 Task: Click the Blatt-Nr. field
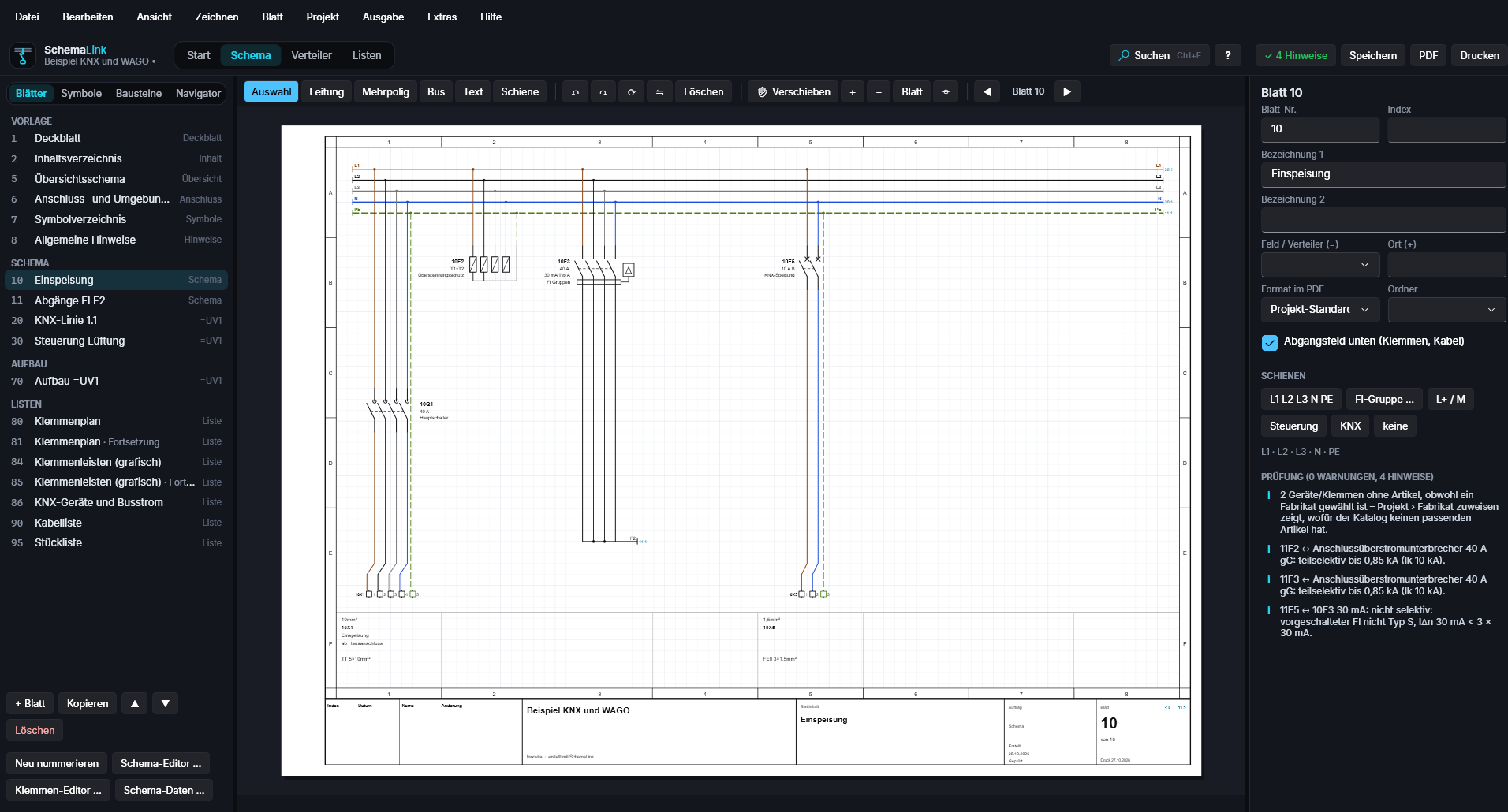tap(1320, 129)
